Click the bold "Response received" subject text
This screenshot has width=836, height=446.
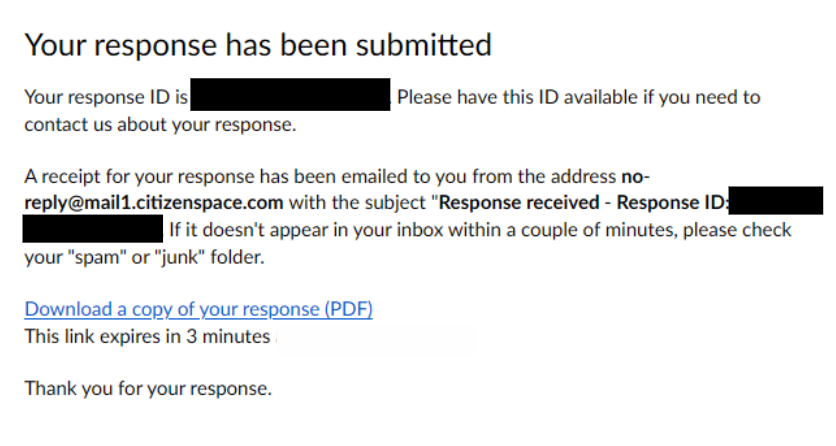coord(520,204)
